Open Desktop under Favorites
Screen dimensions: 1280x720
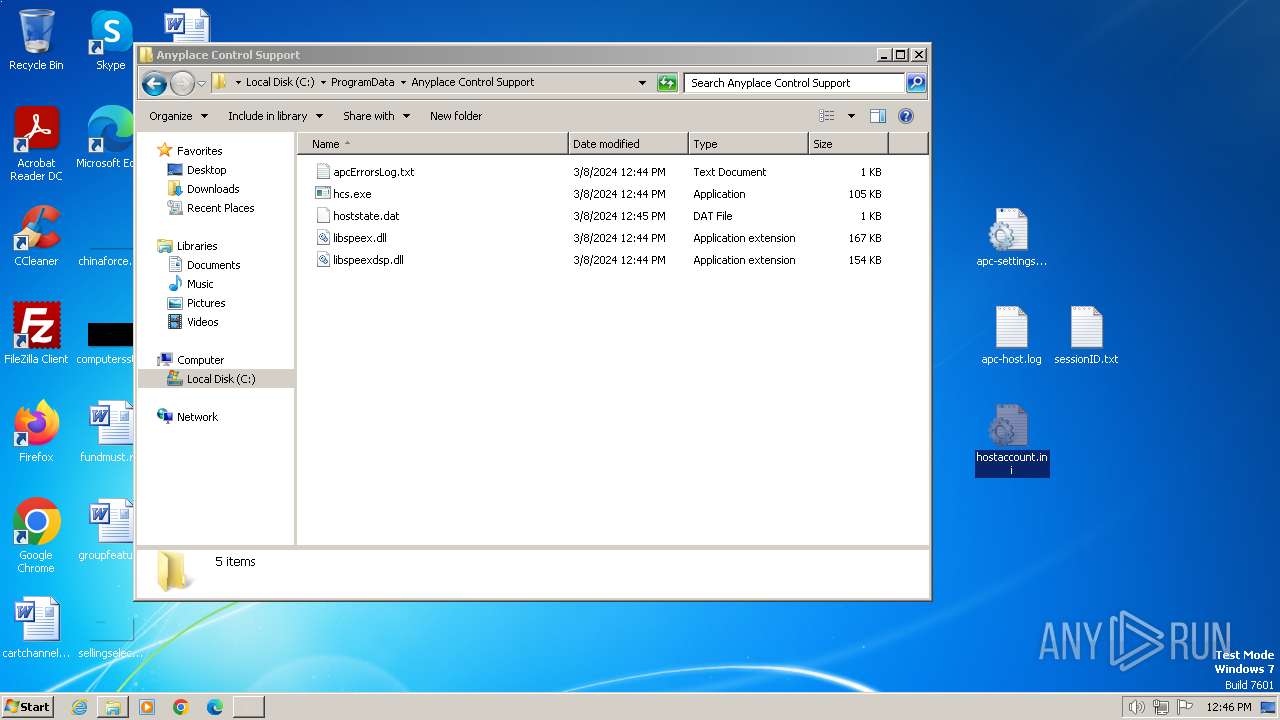coord(206,170)
